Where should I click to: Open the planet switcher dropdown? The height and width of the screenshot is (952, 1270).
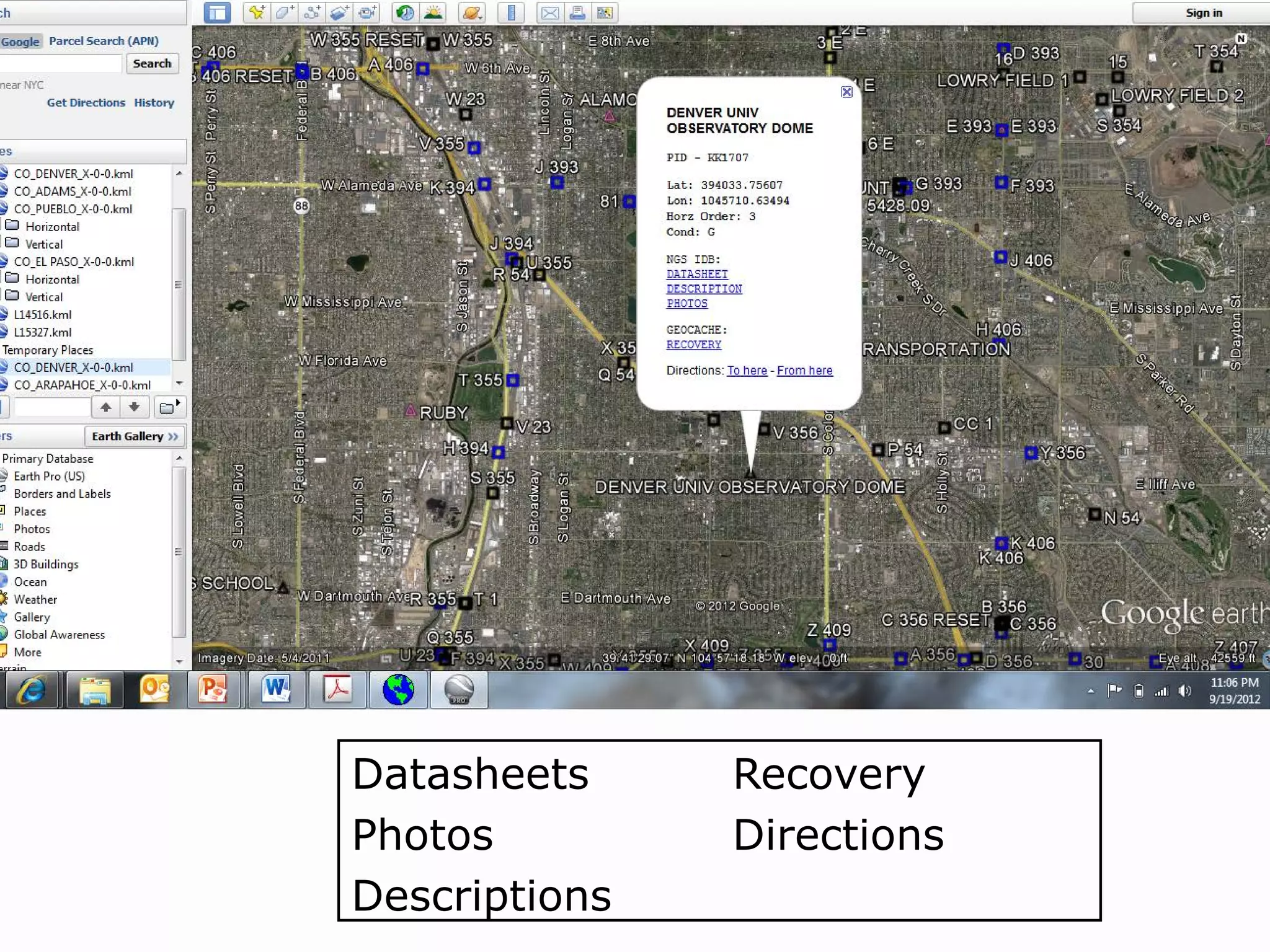472,12
